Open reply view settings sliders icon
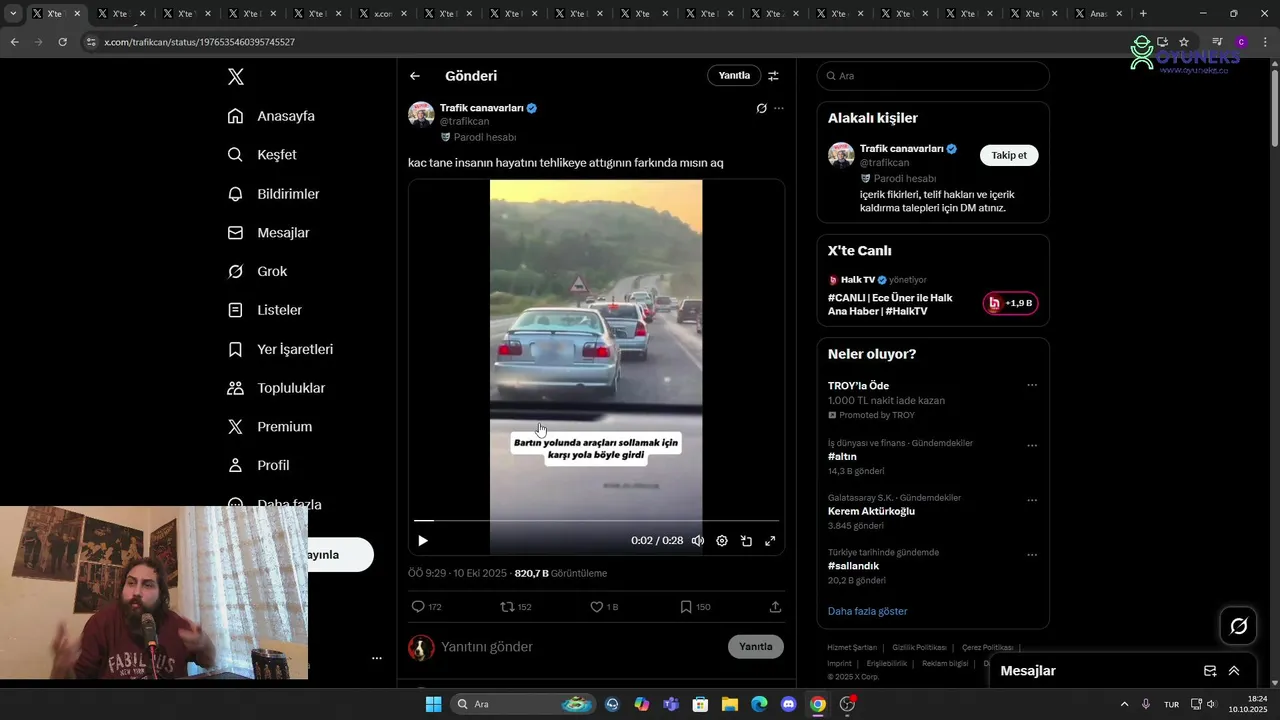 [773, 76]
